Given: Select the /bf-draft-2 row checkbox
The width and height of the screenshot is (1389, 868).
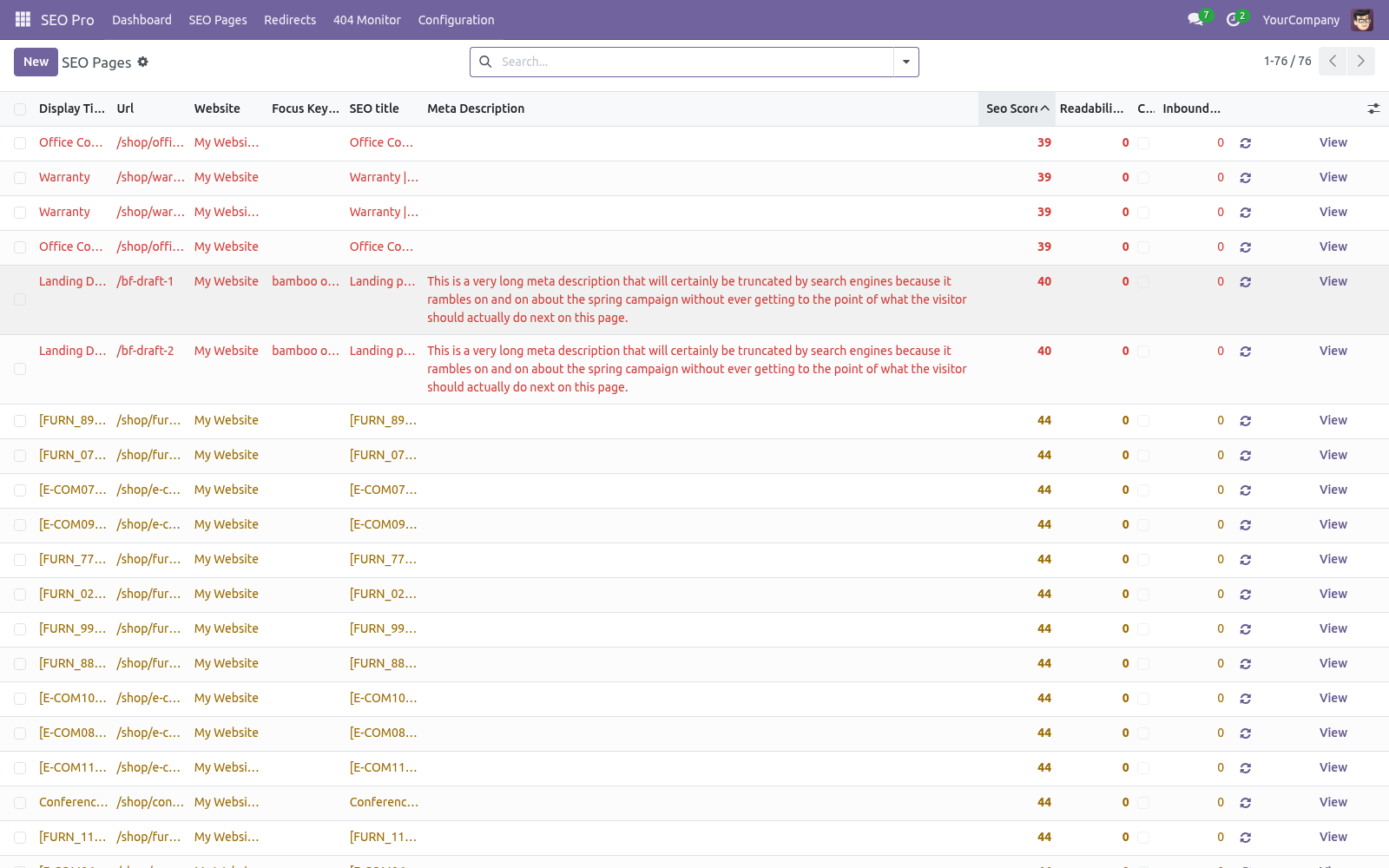Looking at the screenshot, I should [20, 369].
